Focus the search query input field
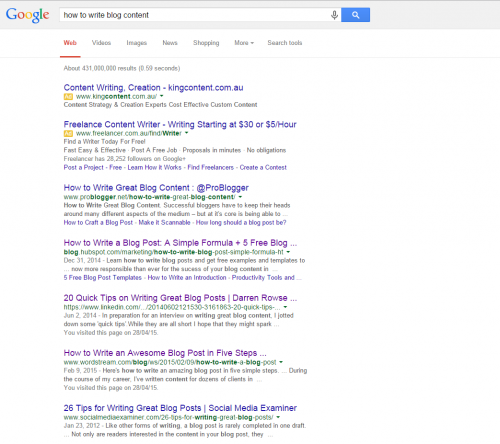 (195, 15)
